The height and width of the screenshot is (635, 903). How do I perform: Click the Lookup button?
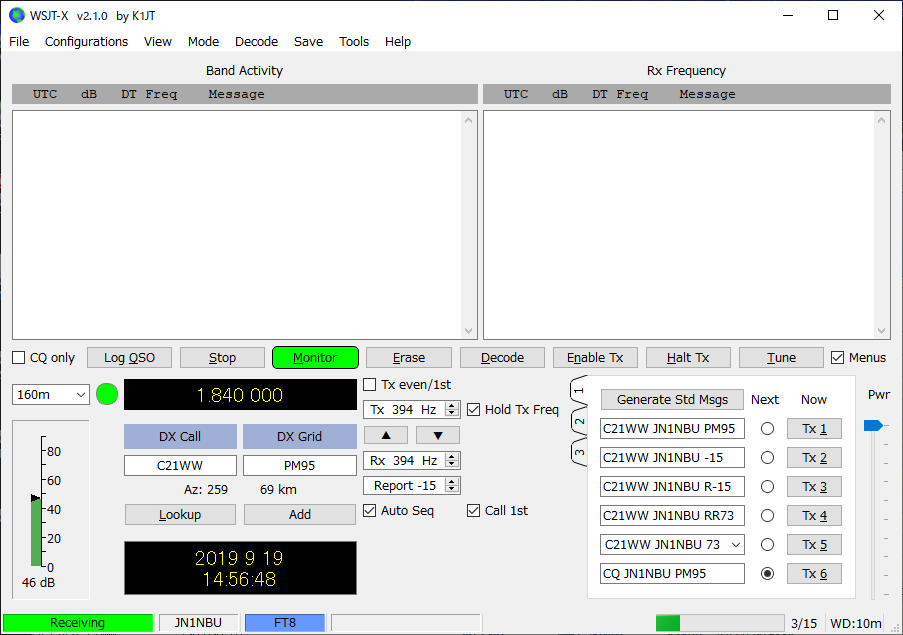click(x=180, y=515)
